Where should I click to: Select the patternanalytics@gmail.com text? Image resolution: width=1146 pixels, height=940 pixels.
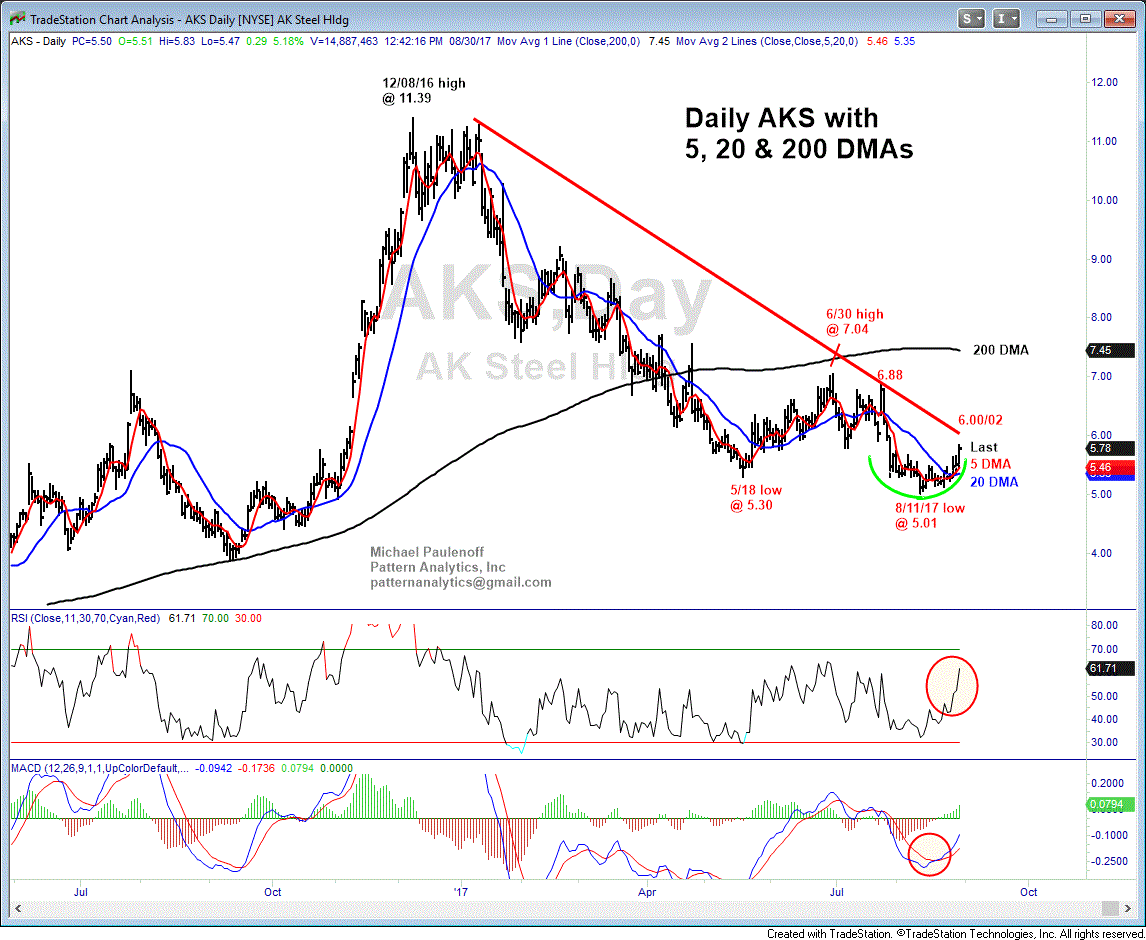coord(460,583)
